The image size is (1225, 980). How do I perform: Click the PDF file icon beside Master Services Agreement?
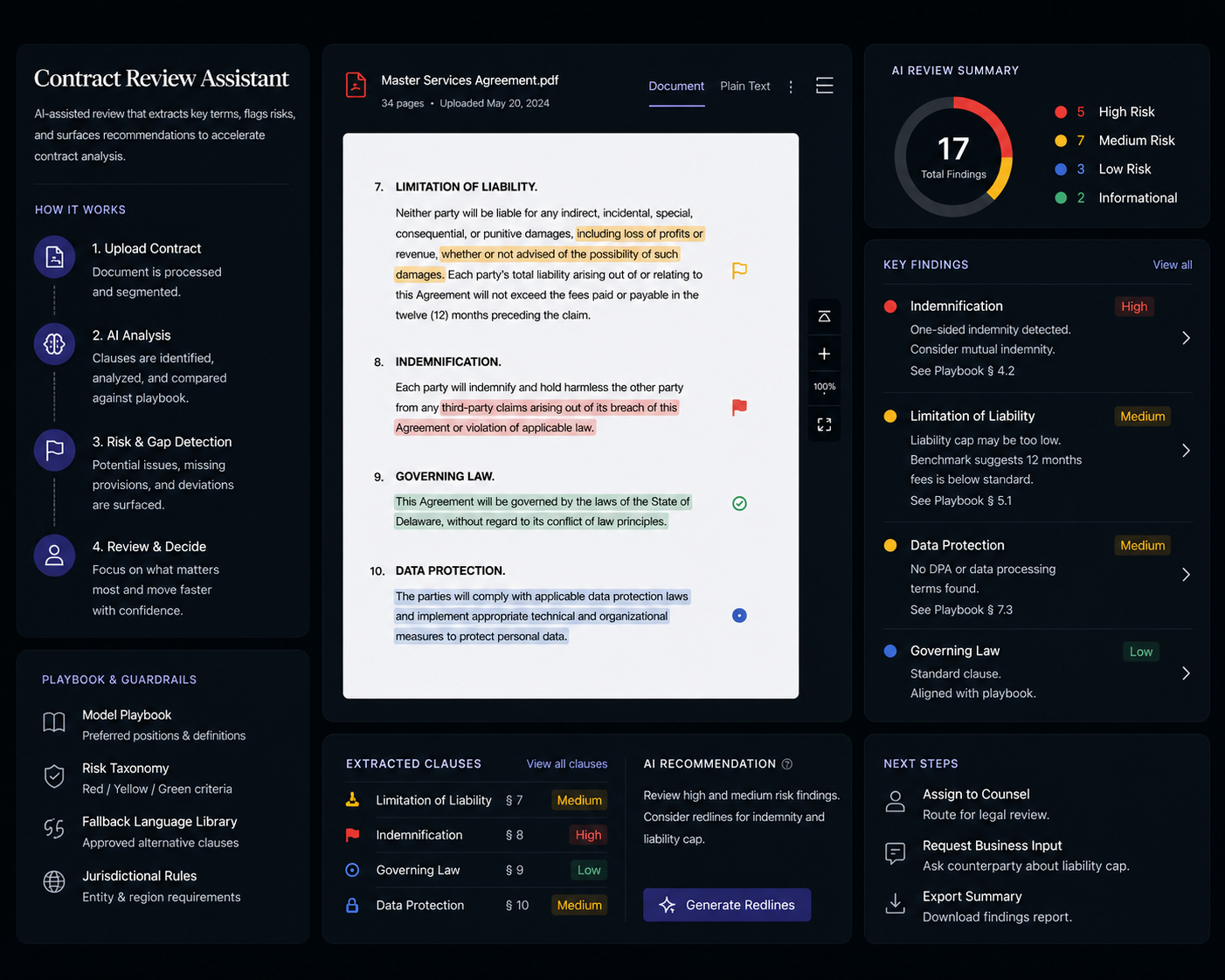pos(356,85)
